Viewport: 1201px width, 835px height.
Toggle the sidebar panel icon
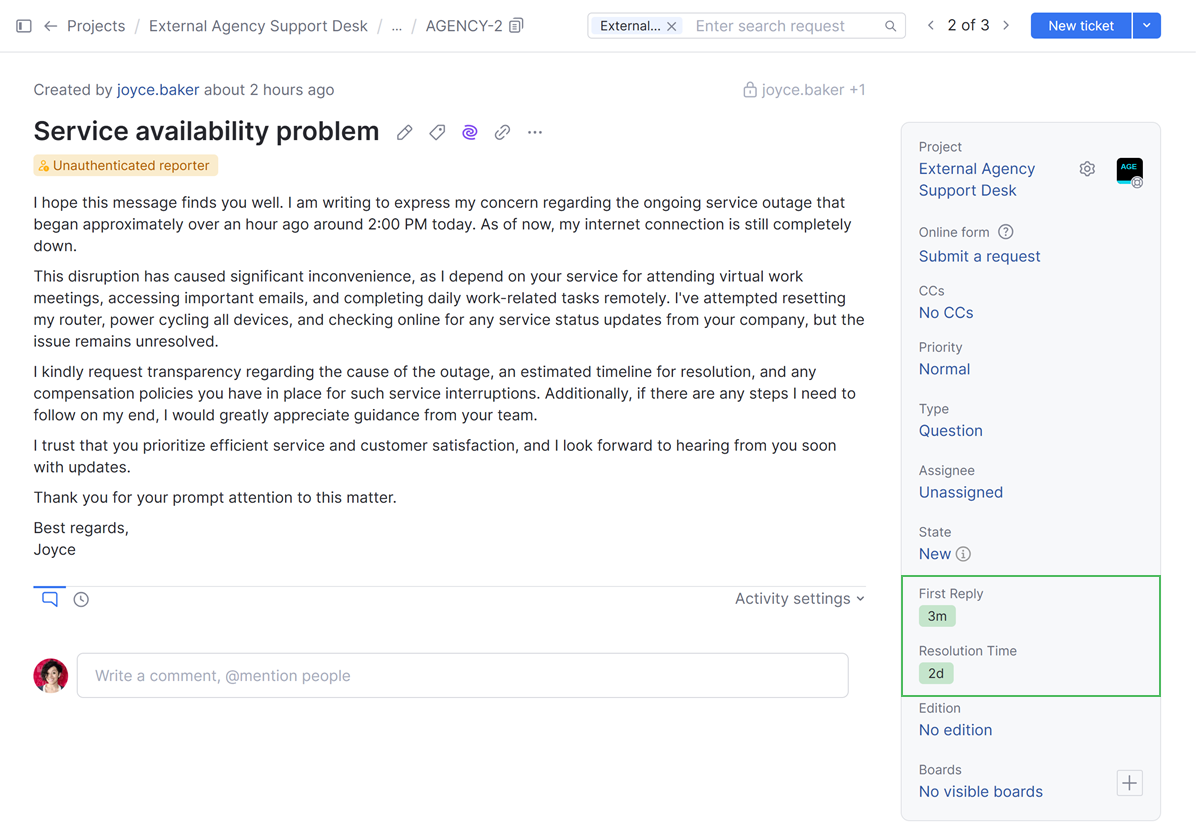click(x=24, y=26)
